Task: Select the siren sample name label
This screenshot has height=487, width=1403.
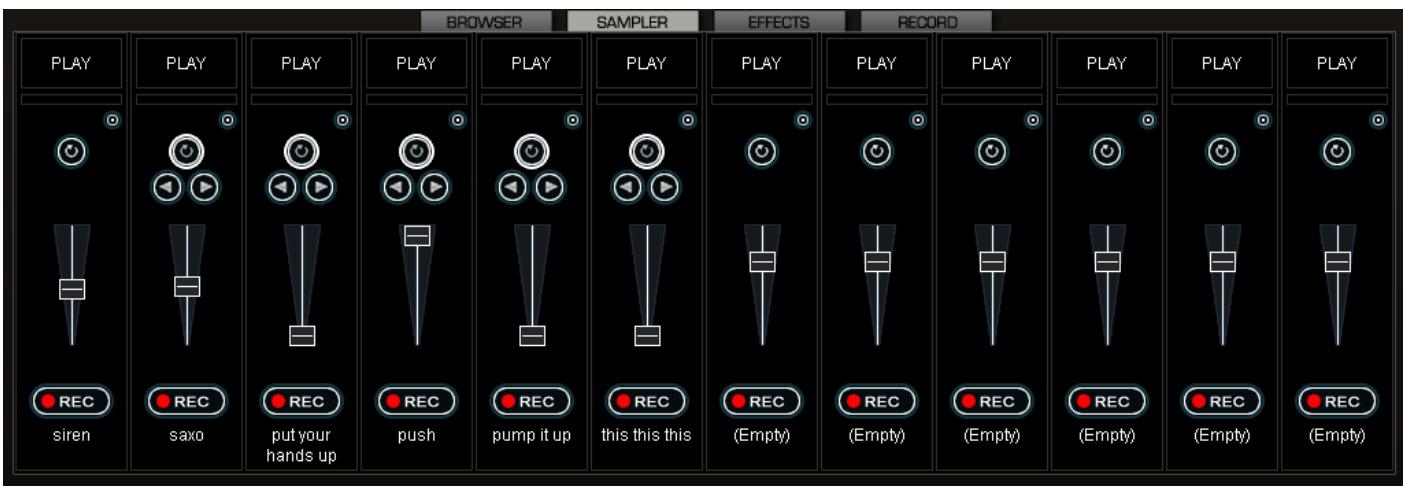Action: pyautogui.click(x=71, y=436)
